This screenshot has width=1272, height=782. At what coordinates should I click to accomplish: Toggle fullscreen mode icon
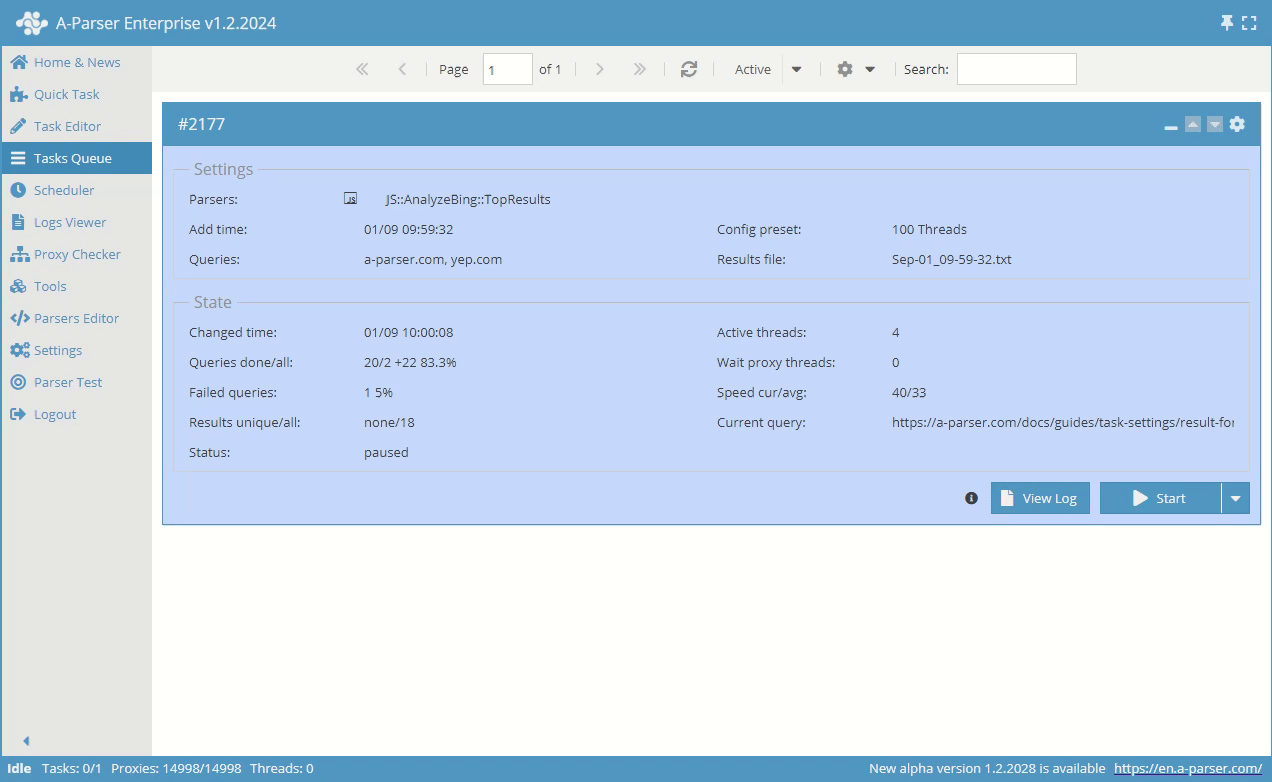coord(1249,23)
